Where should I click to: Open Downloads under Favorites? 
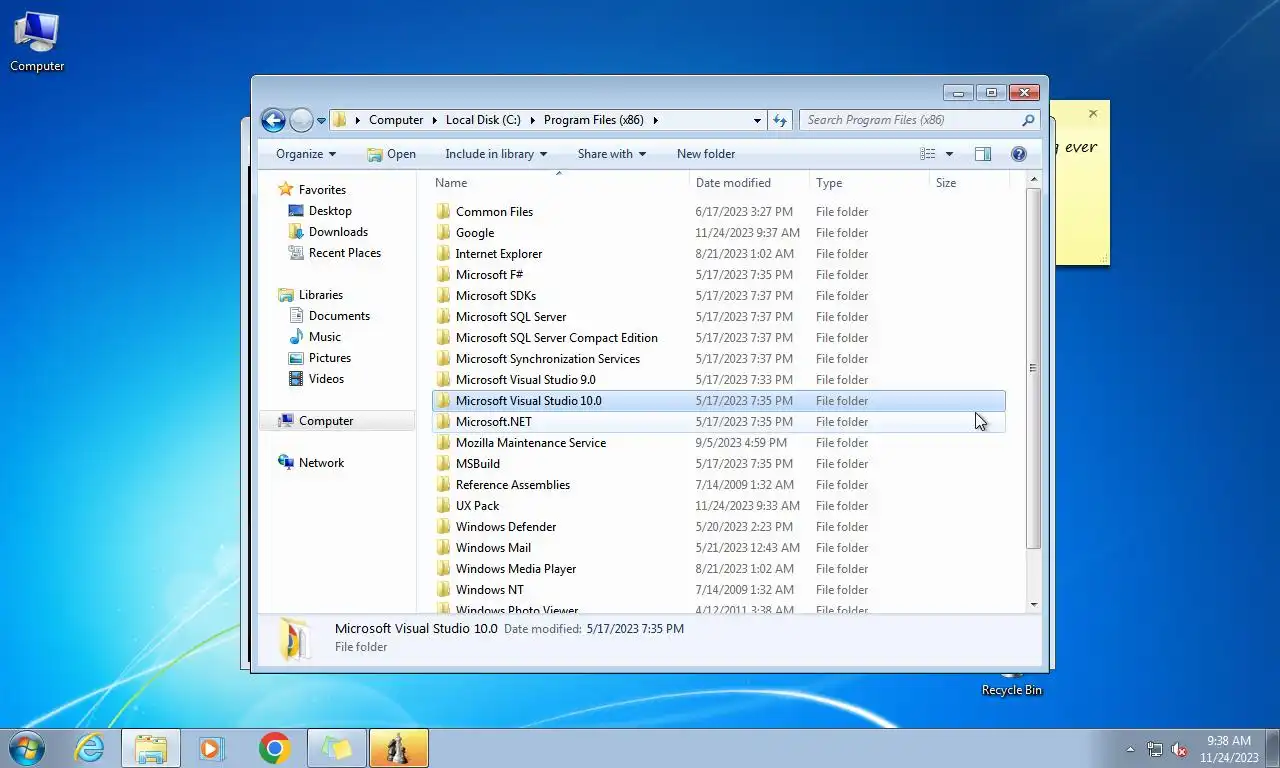click(x=338, y=232)
